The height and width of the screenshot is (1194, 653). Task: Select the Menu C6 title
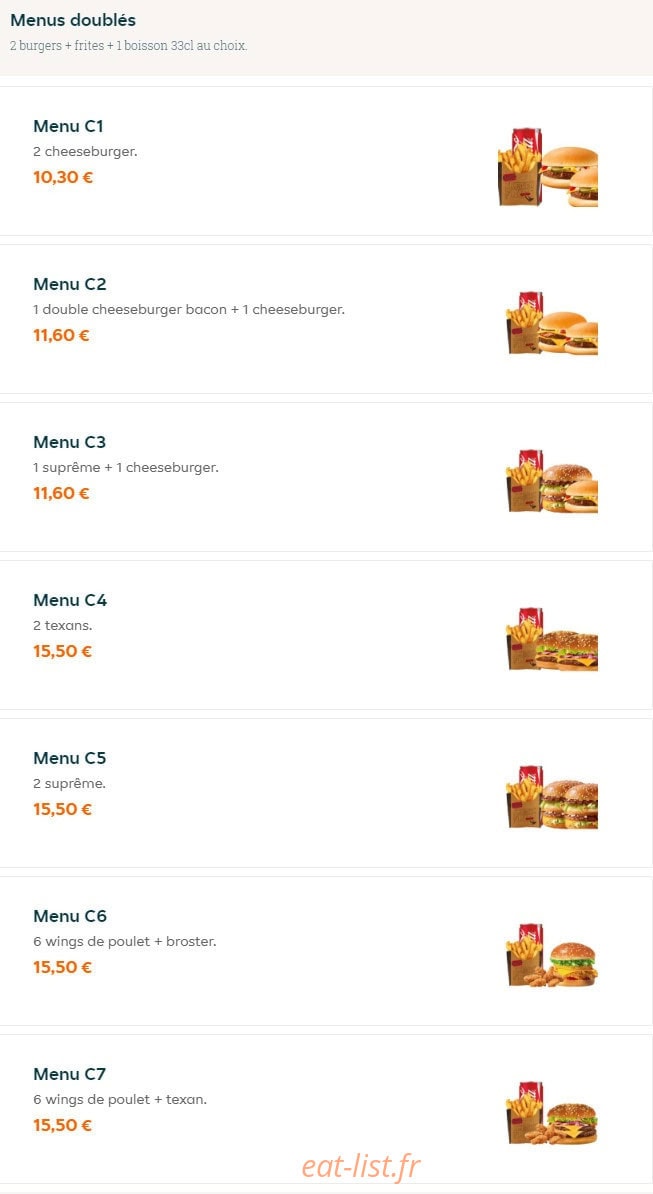pyautogui.click(x=69, y=916)
